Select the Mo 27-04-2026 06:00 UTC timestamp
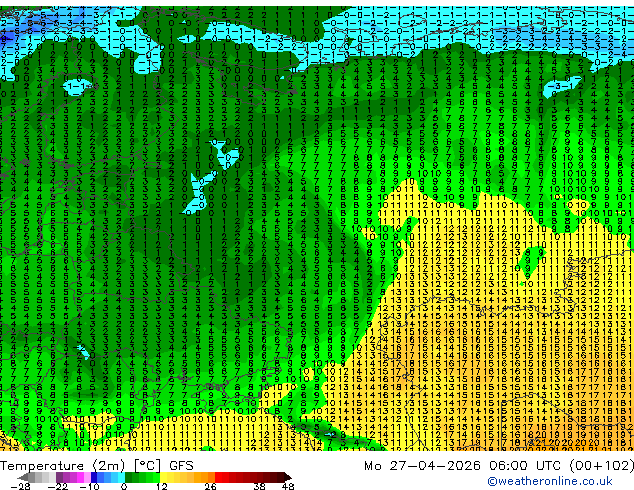 pyautogui.click(x=464, y=466)
